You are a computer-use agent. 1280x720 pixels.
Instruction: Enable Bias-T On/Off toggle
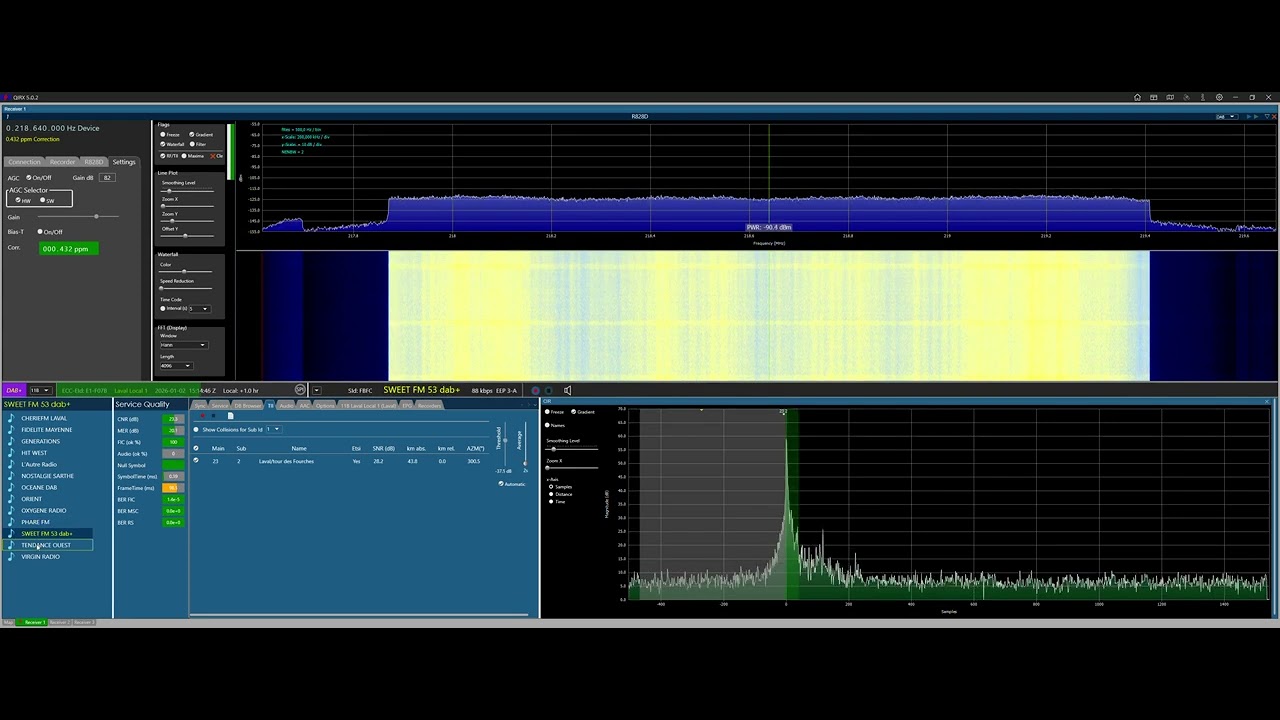click(41, 232)
